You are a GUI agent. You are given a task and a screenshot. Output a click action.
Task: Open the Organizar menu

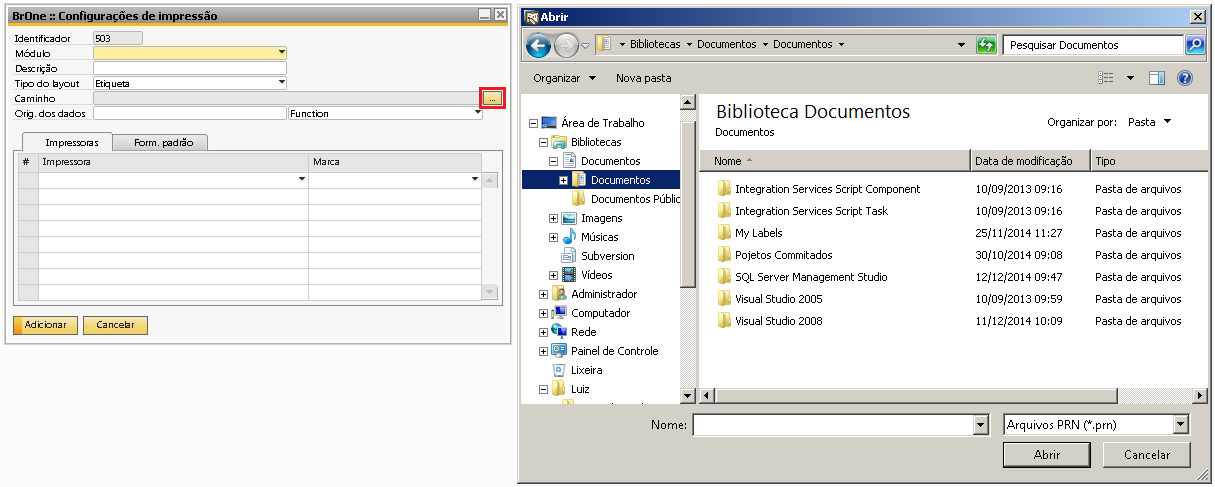click(564, 78)
